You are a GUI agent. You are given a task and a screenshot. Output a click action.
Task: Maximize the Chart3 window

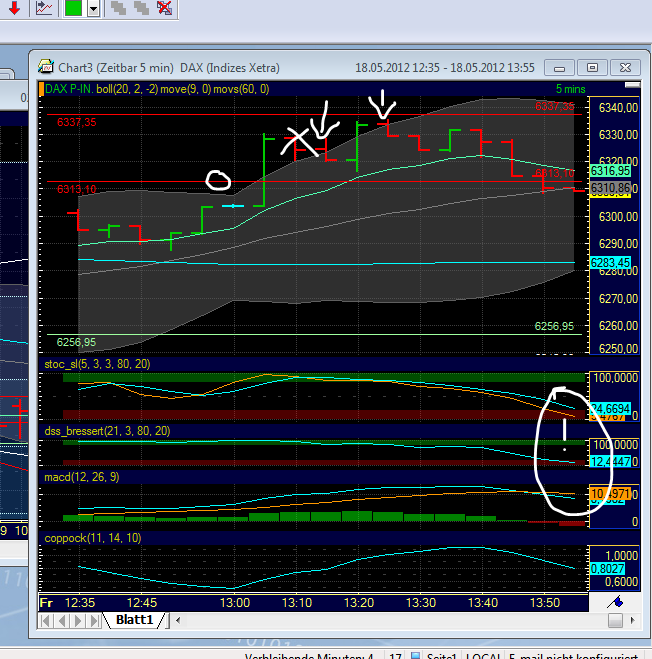point(592,68)
